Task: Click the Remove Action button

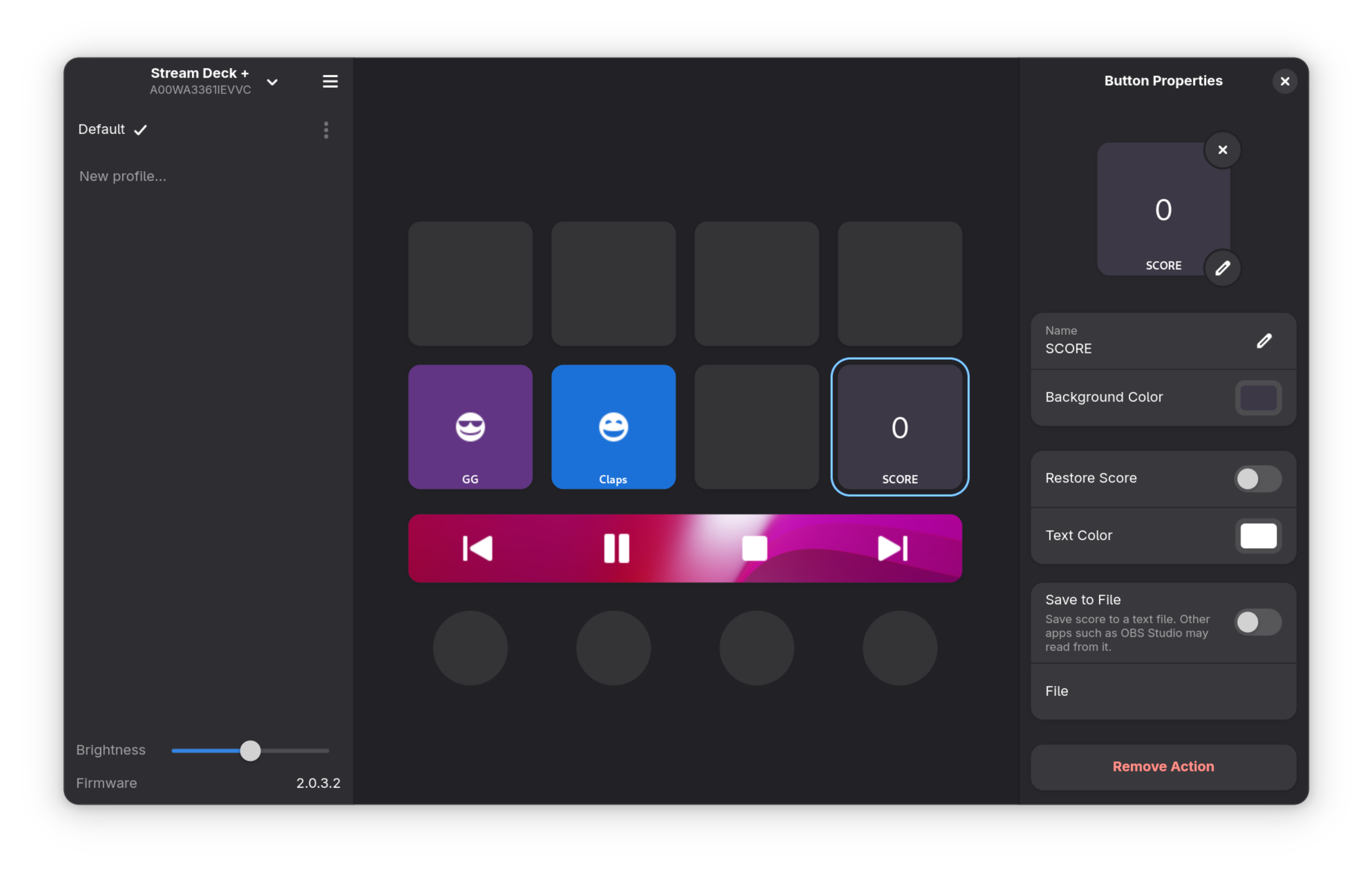Action: pyautogui.click(x=1163, y=767)
